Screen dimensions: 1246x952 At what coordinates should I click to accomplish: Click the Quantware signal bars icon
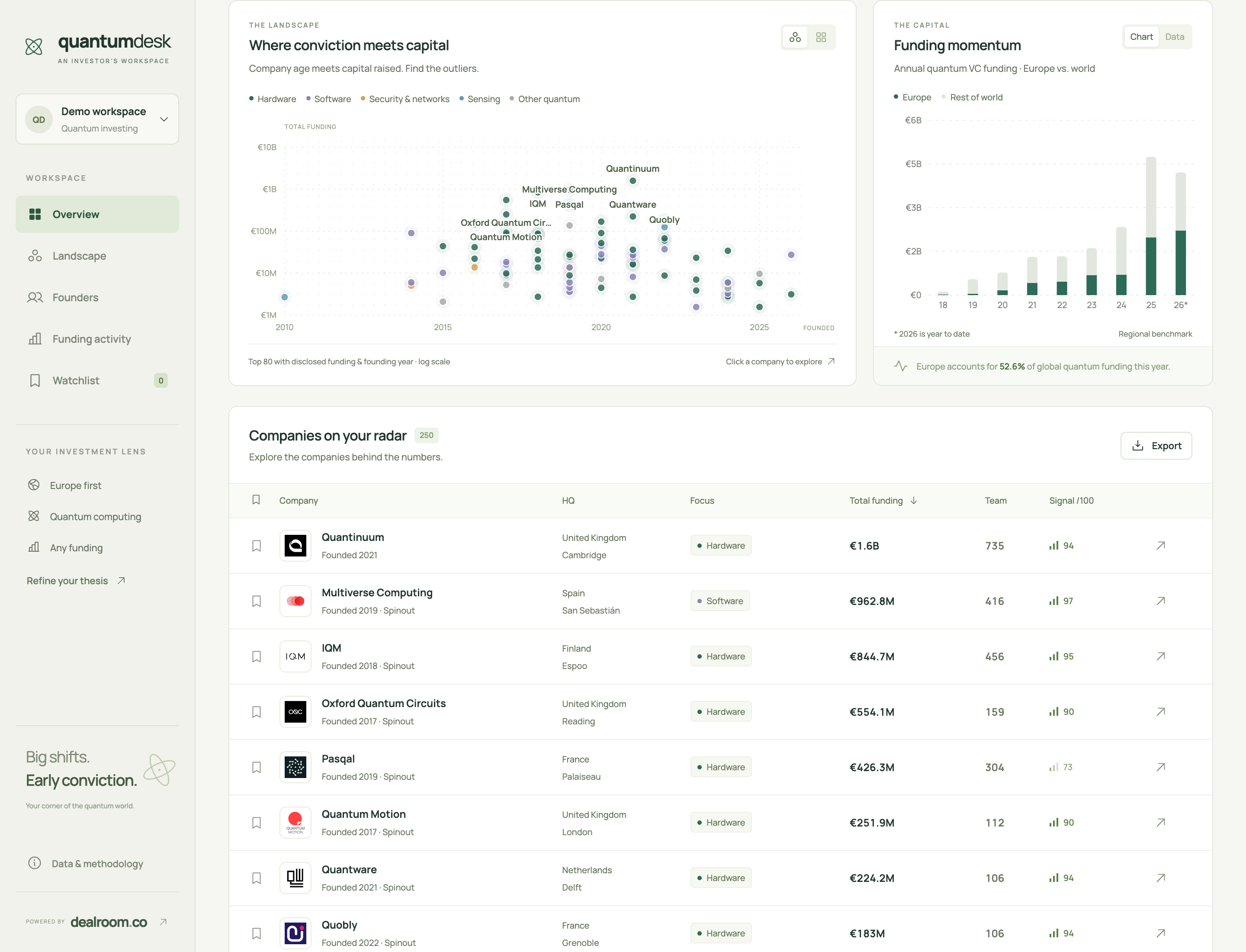pyautogui.click(x=1054, y=878)
